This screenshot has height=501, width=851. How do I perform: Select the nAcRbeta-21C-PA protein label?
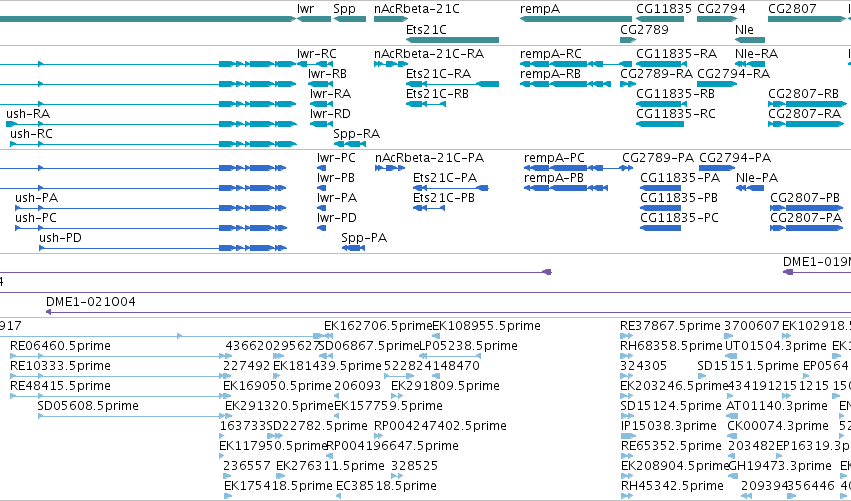[429, 158]
